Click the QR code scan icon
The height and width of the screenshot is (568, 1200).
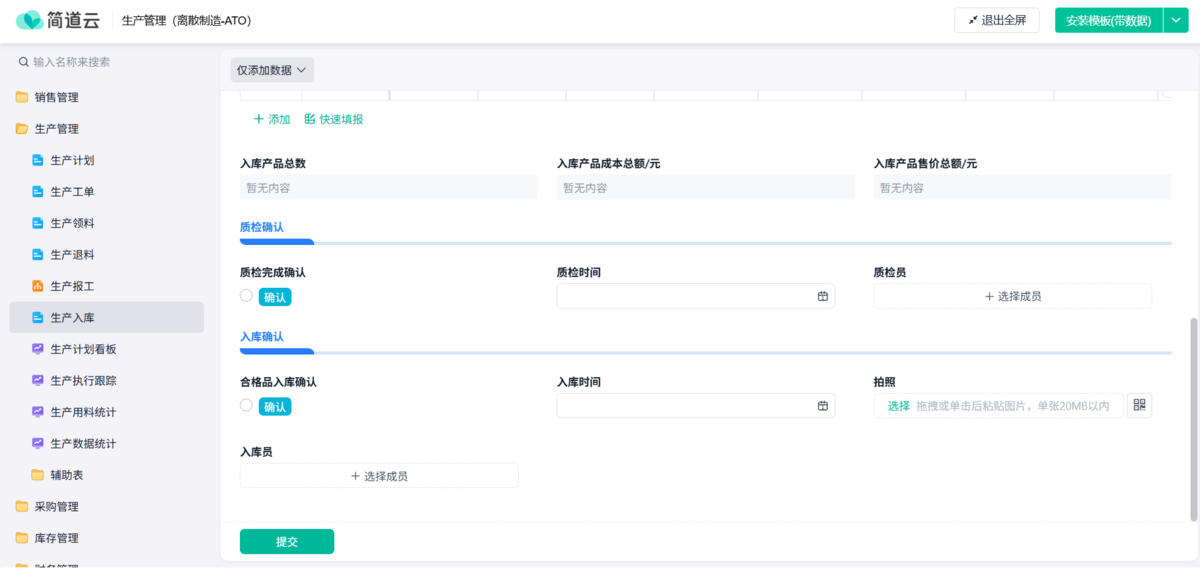pos(1139,405)
